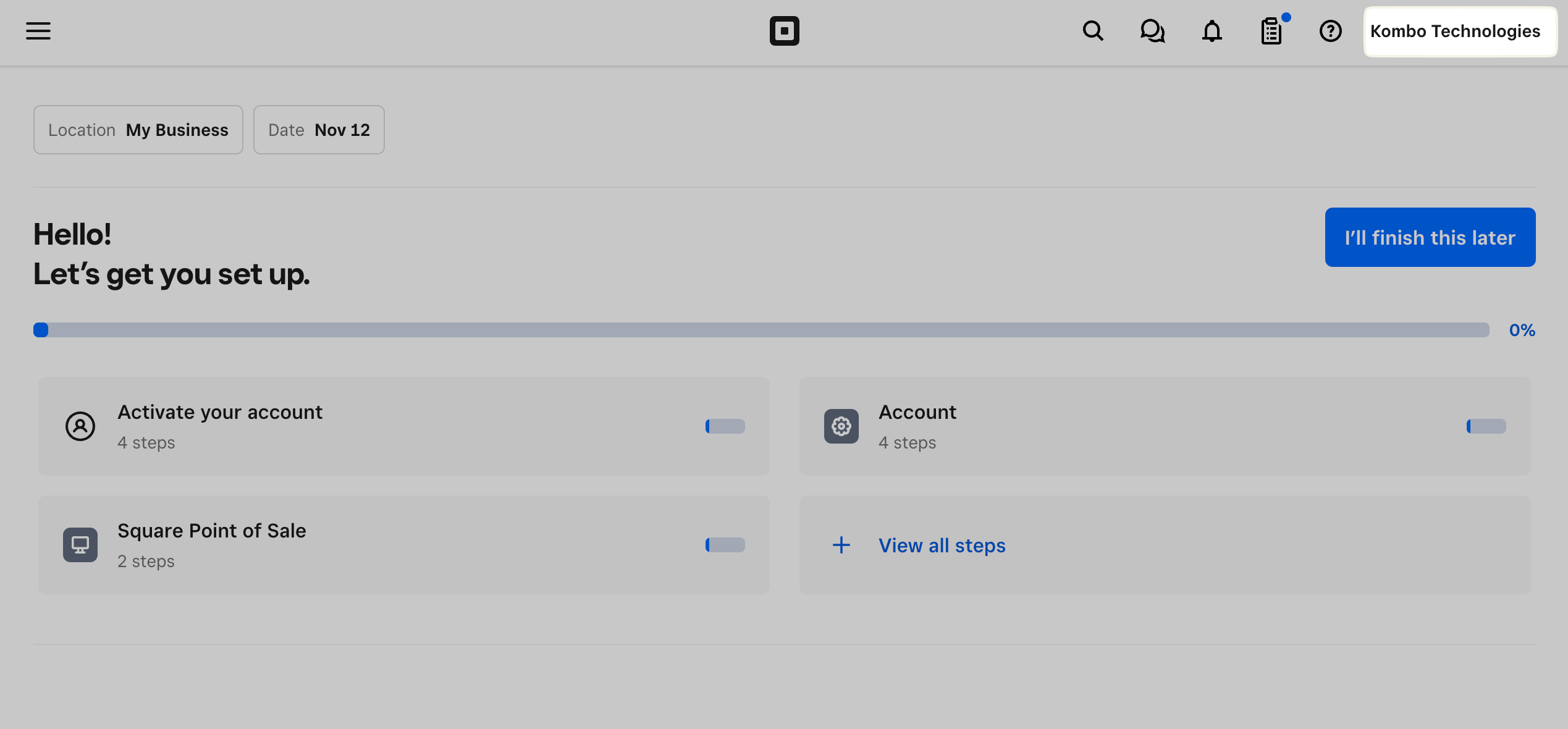Open the notifications bell icon
1568x729 pixels.
coord(1212,31)
